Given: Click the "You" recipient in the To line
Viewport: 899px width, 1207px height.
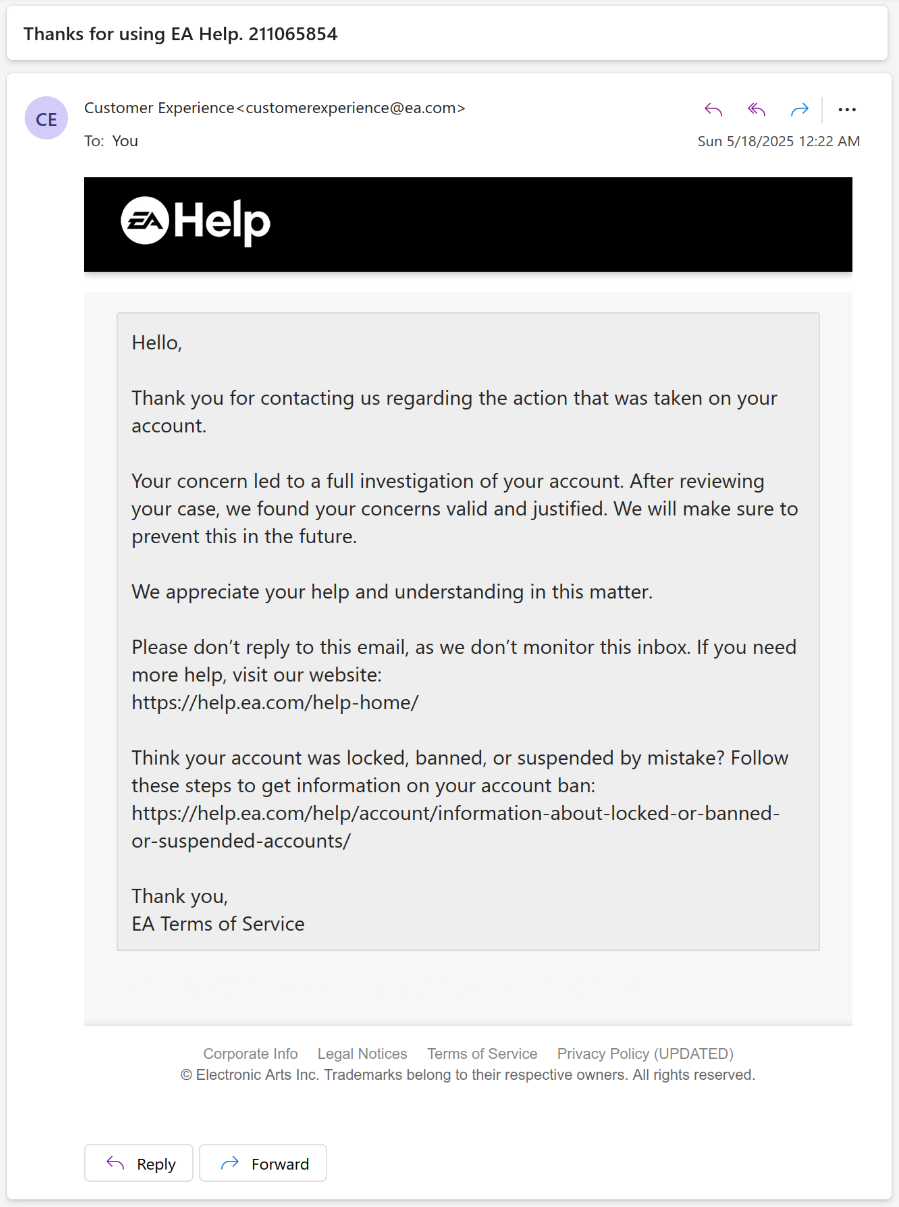Looking at the screenshot, I should (x=125, y=141).
